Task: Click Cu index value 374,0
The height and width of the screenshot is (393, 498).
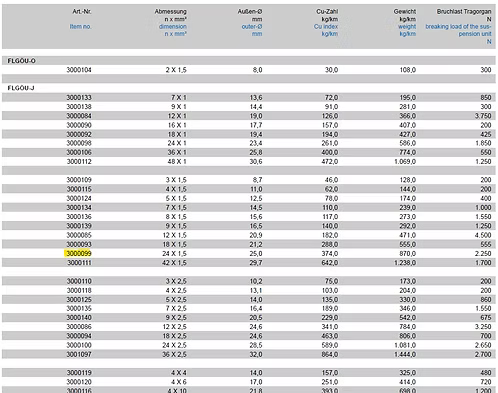Action: point(330,254)
